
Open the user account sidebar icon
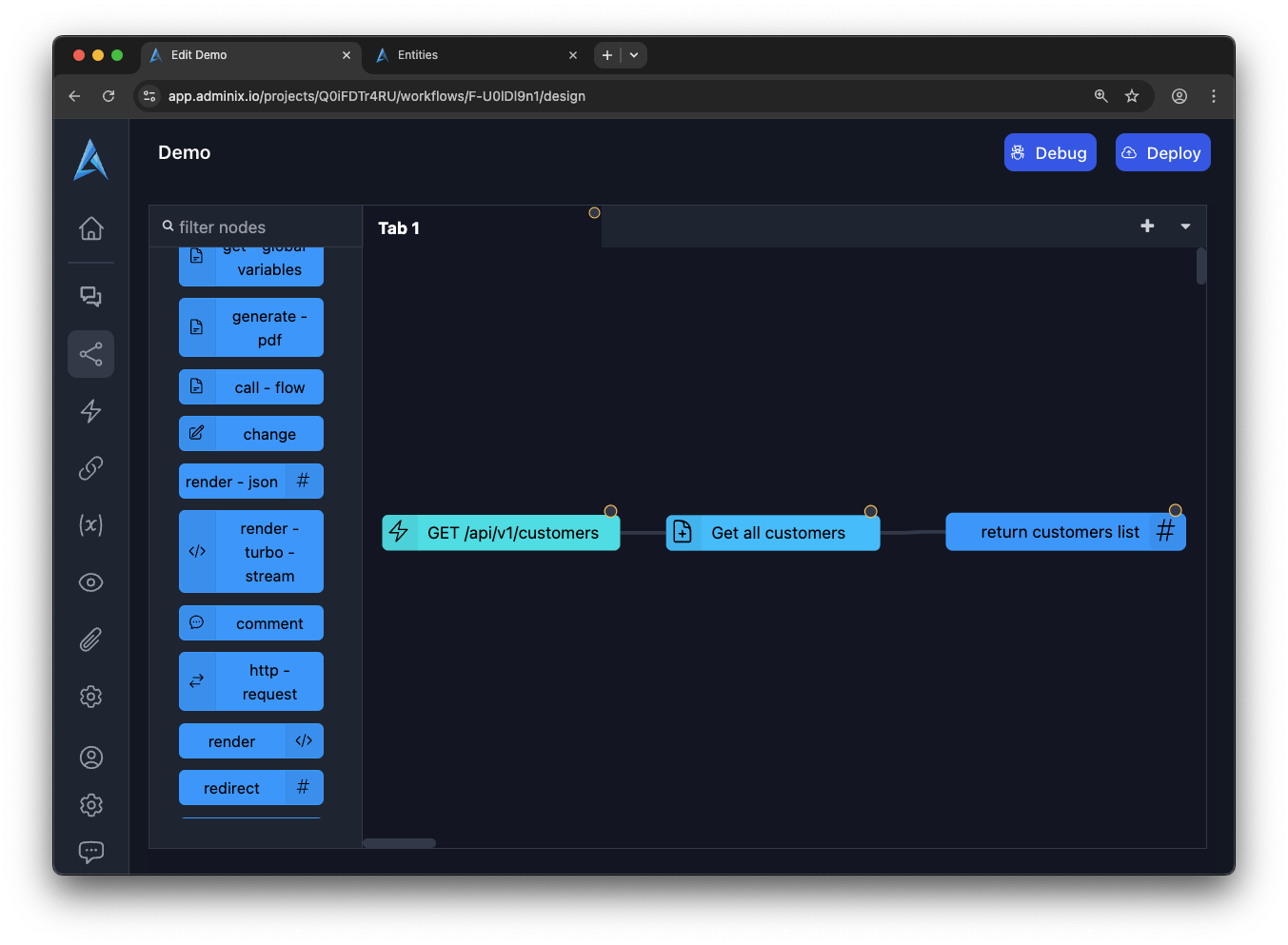tap(91, 758)
